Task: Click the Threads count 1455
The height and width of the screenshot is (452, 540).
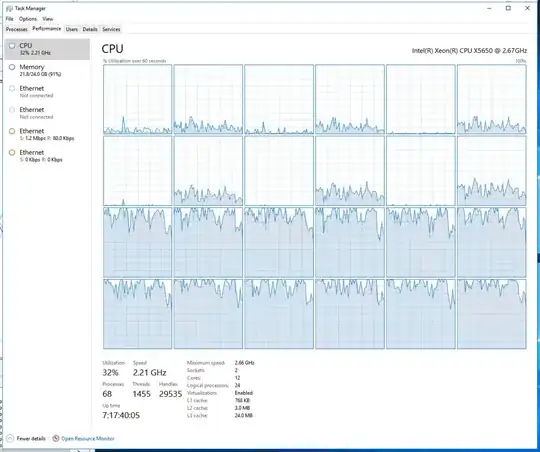Action: (x=142, y=394)
